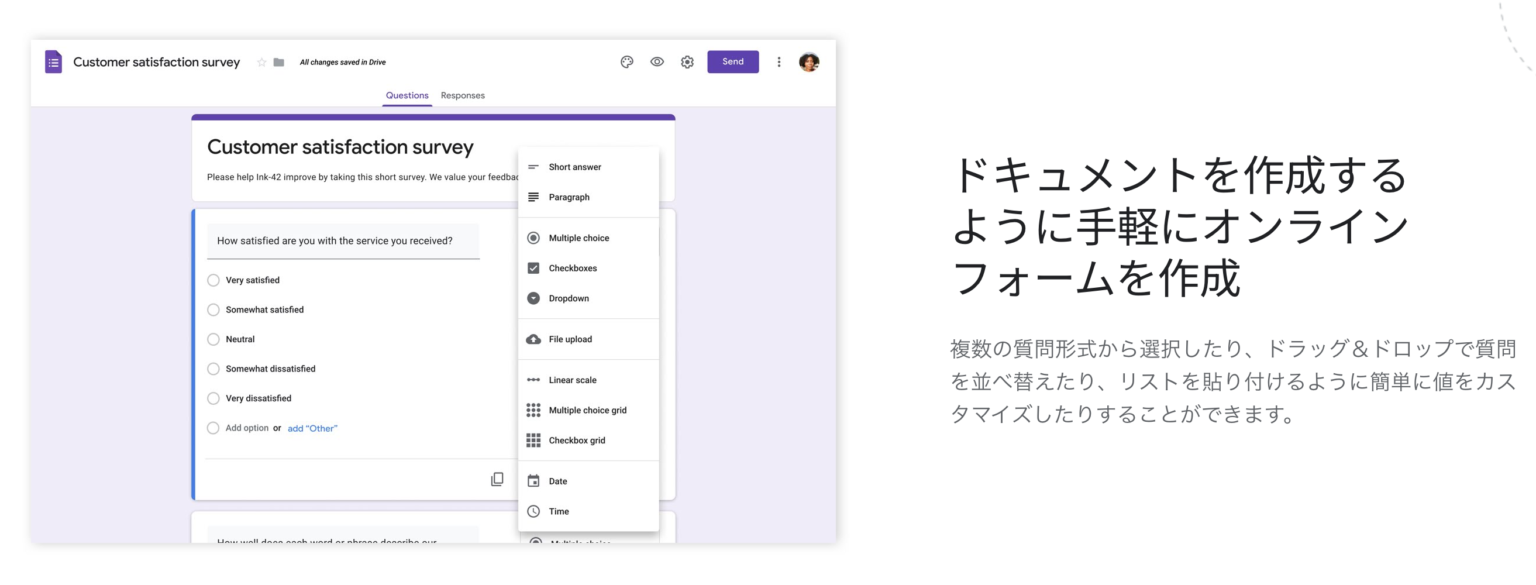The image size is (1536, 585).
Task: Click the Google Forms logo icon
Action: coord(53,61)
